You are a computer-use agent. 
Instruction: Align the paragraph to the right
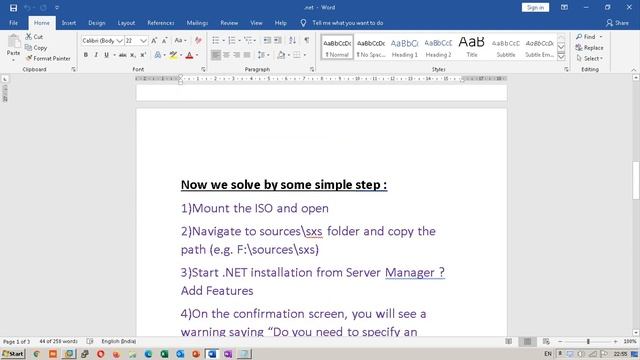pyautogui.click(x=237, y=55)
